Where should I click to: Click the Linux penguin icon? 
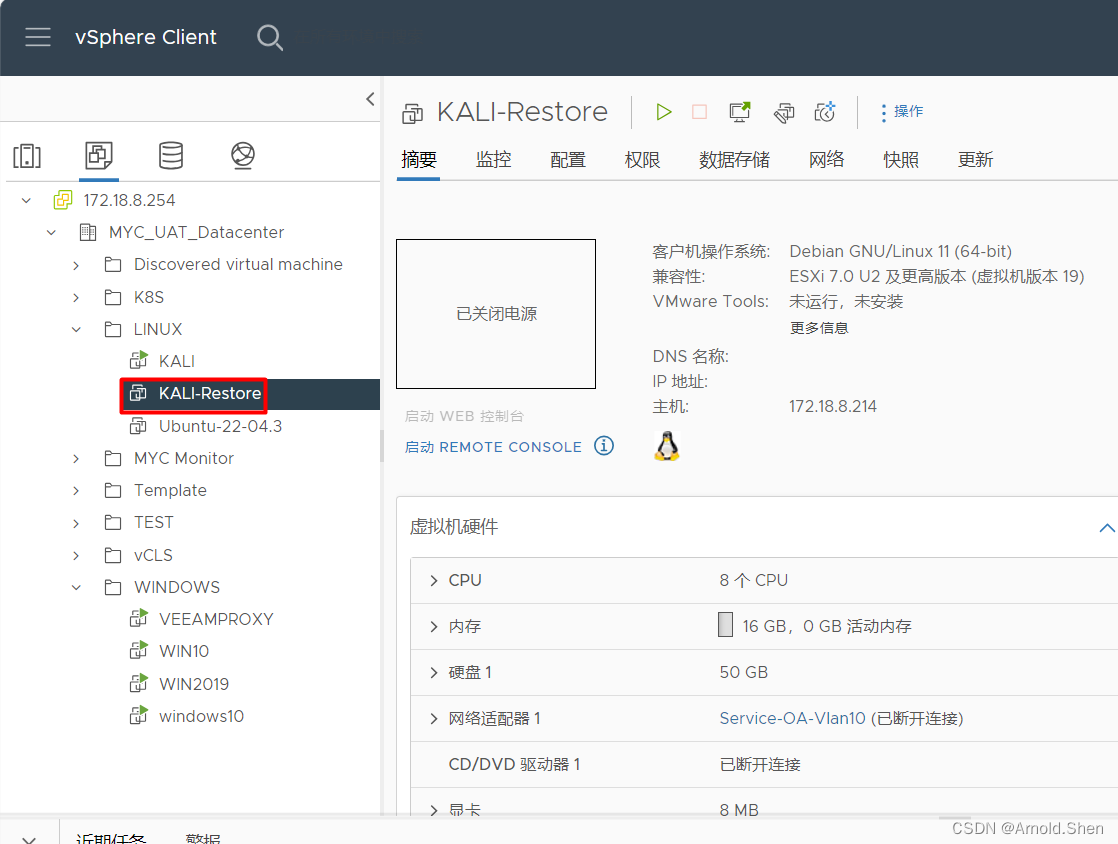[x=667, y=446]
